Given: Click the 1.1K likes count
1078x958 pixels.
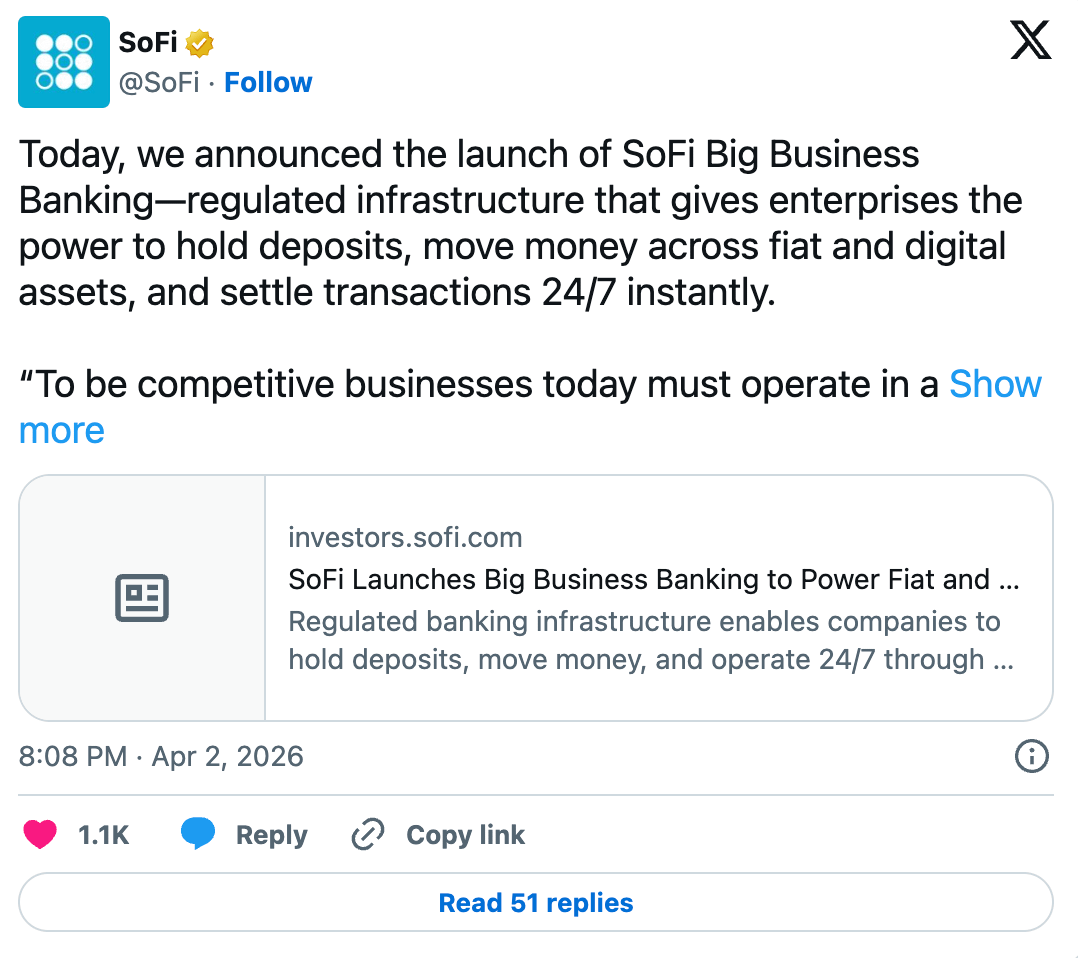Looking at the screenshot, I should [x=104, y=835].
